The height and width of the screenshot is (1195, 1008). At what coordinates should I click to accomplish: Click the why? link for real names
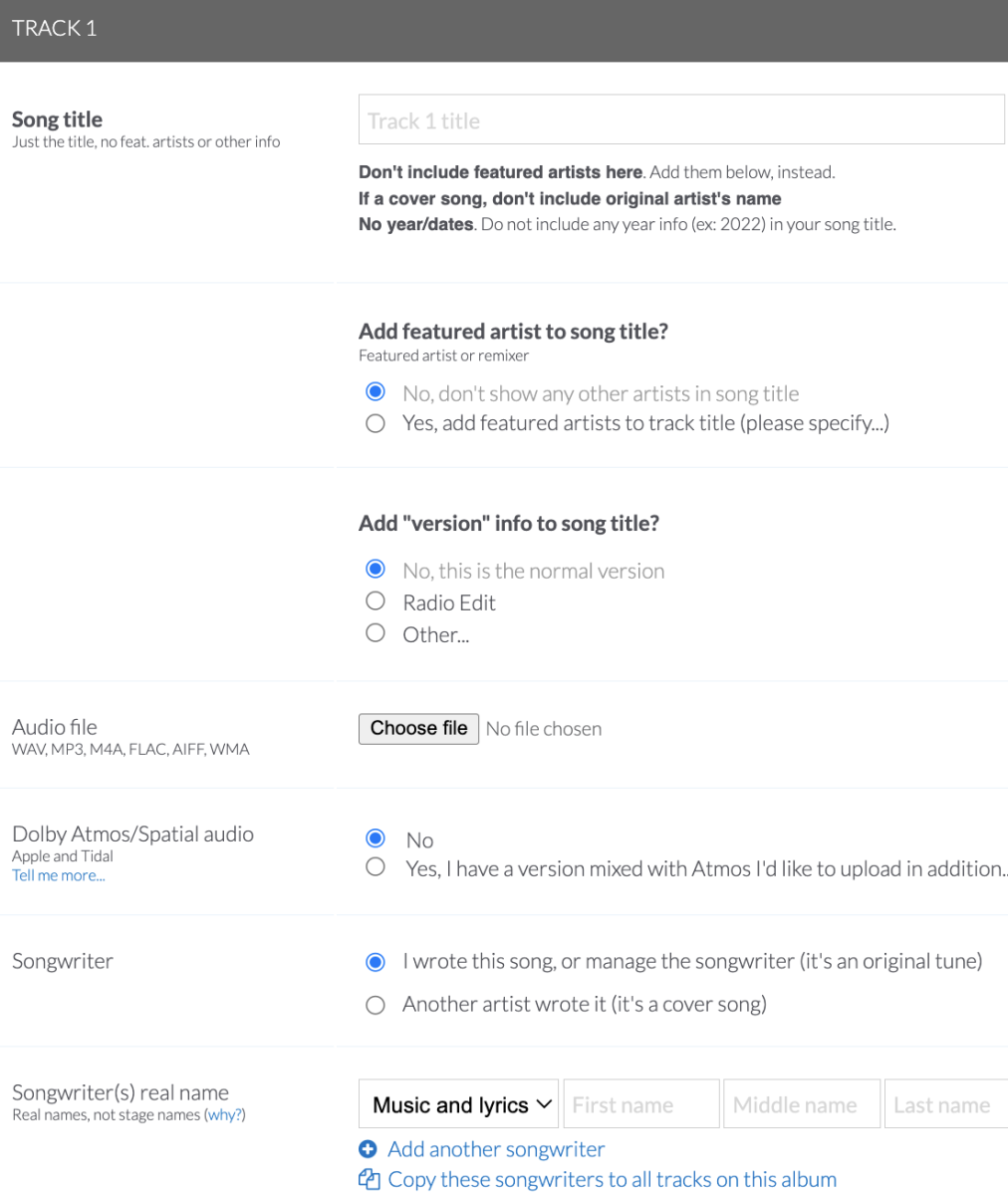point(225,1115)
